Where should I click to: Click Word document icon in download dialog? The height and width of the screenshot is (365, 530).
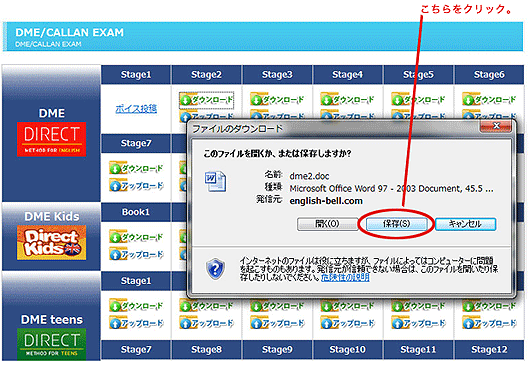[x=215, y=181]
